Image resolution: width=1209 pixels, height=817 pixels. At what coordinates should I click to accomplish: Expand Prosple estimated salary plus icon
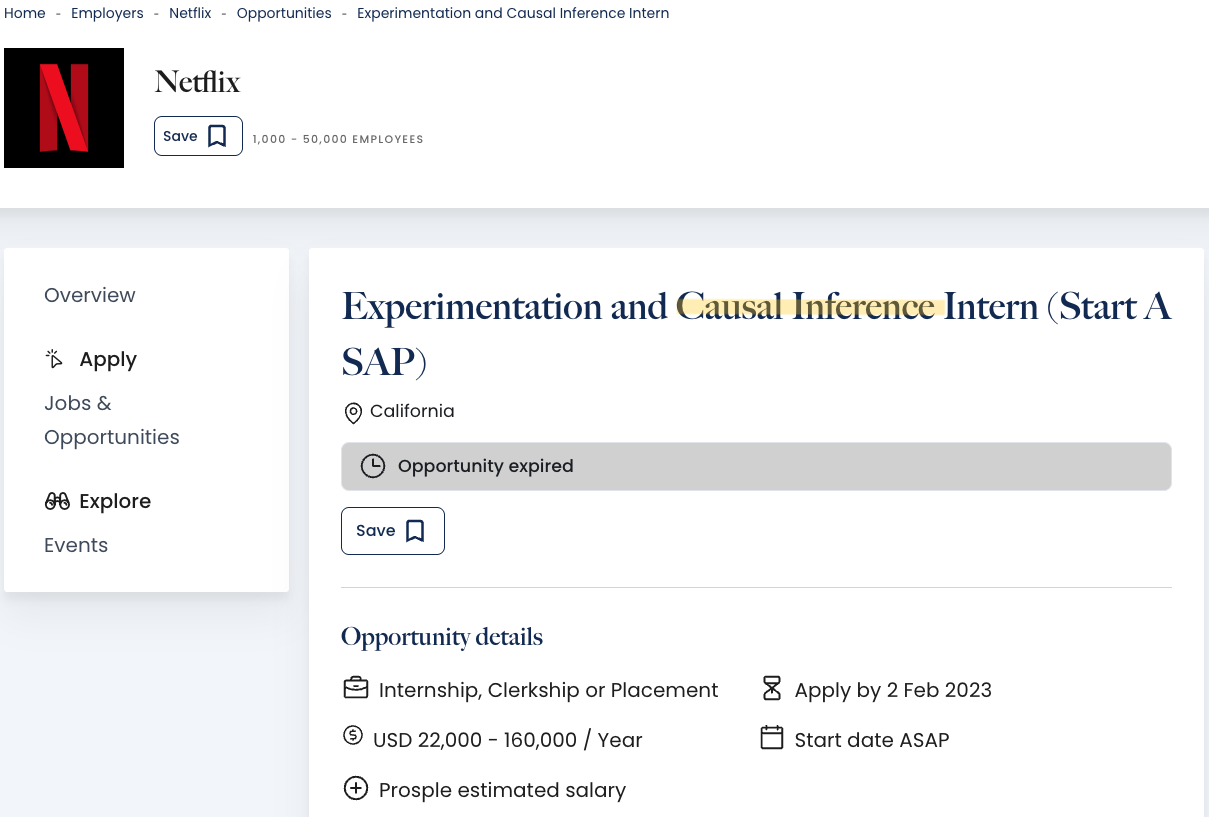(x=355, y=789)
